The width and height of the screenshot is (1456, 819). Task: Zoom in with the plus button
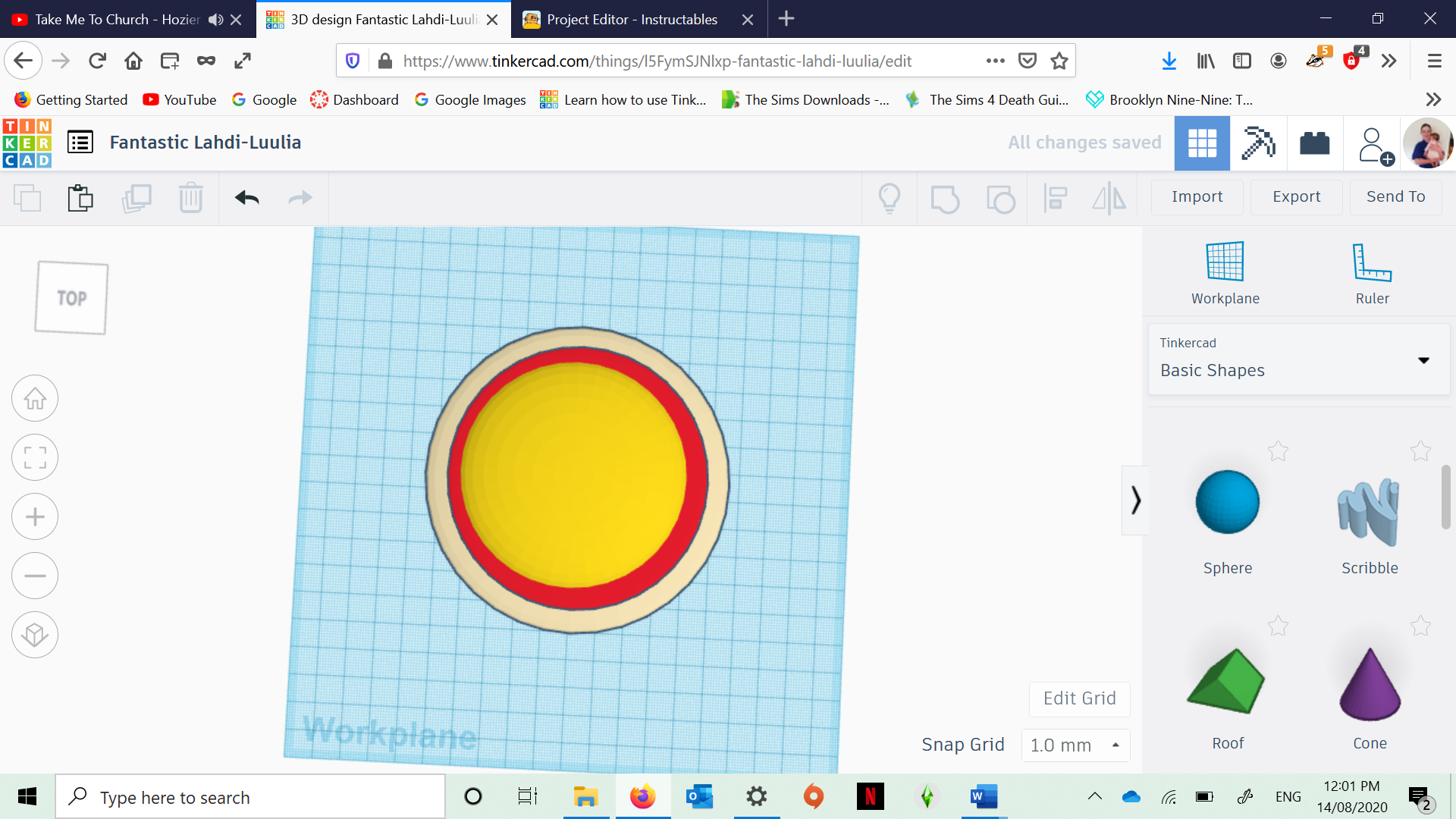(35, 516)
